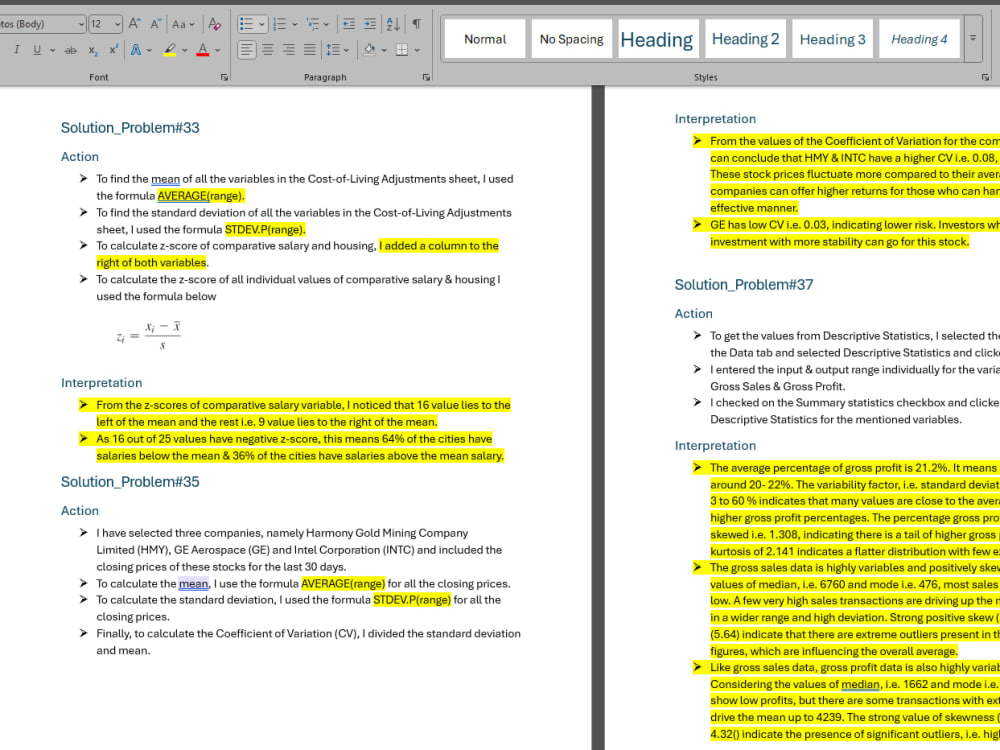1000x750 pixels.
Task: Shrink font size with the smaller A icon
Action: [156, 24]
